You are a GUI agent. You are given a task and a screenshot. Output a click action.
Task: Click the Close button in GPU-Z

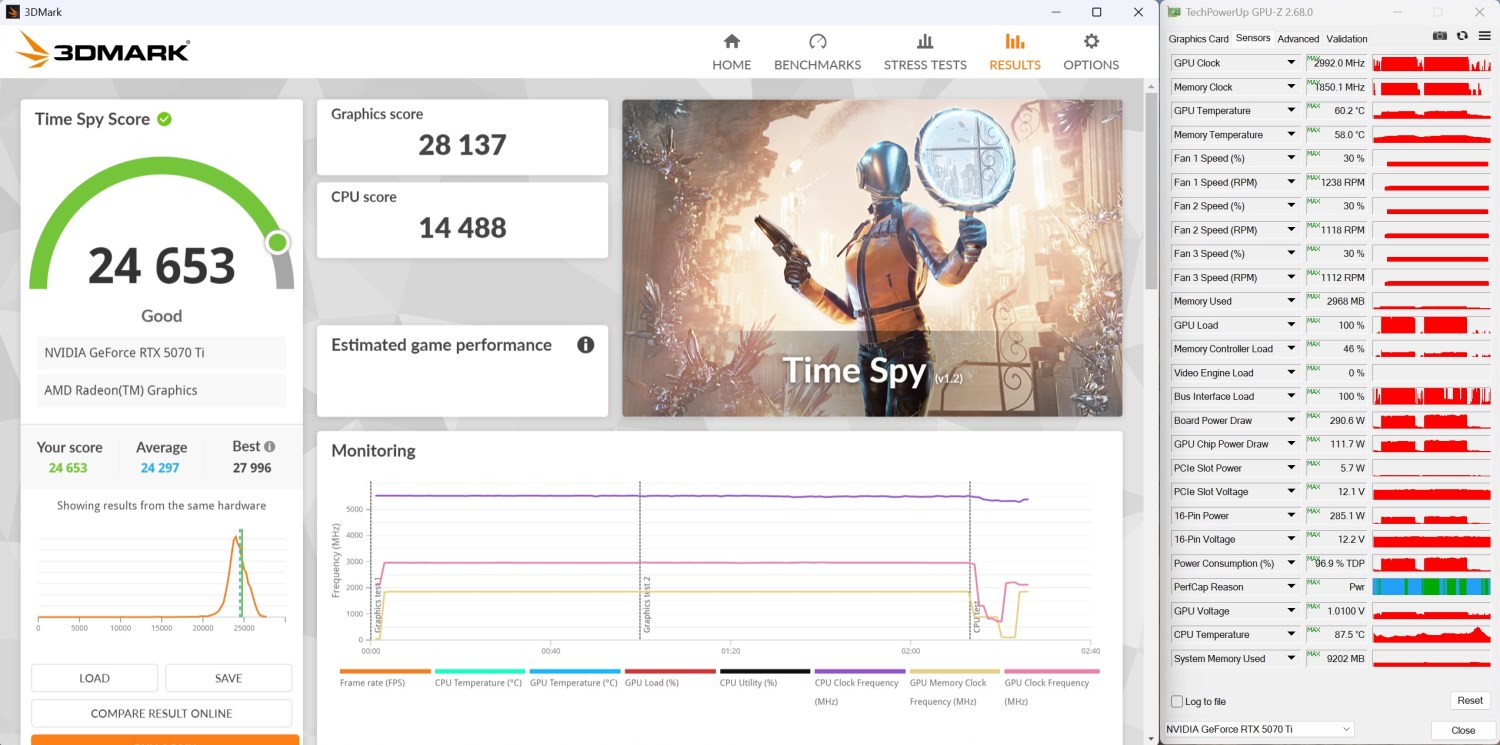1463,730
